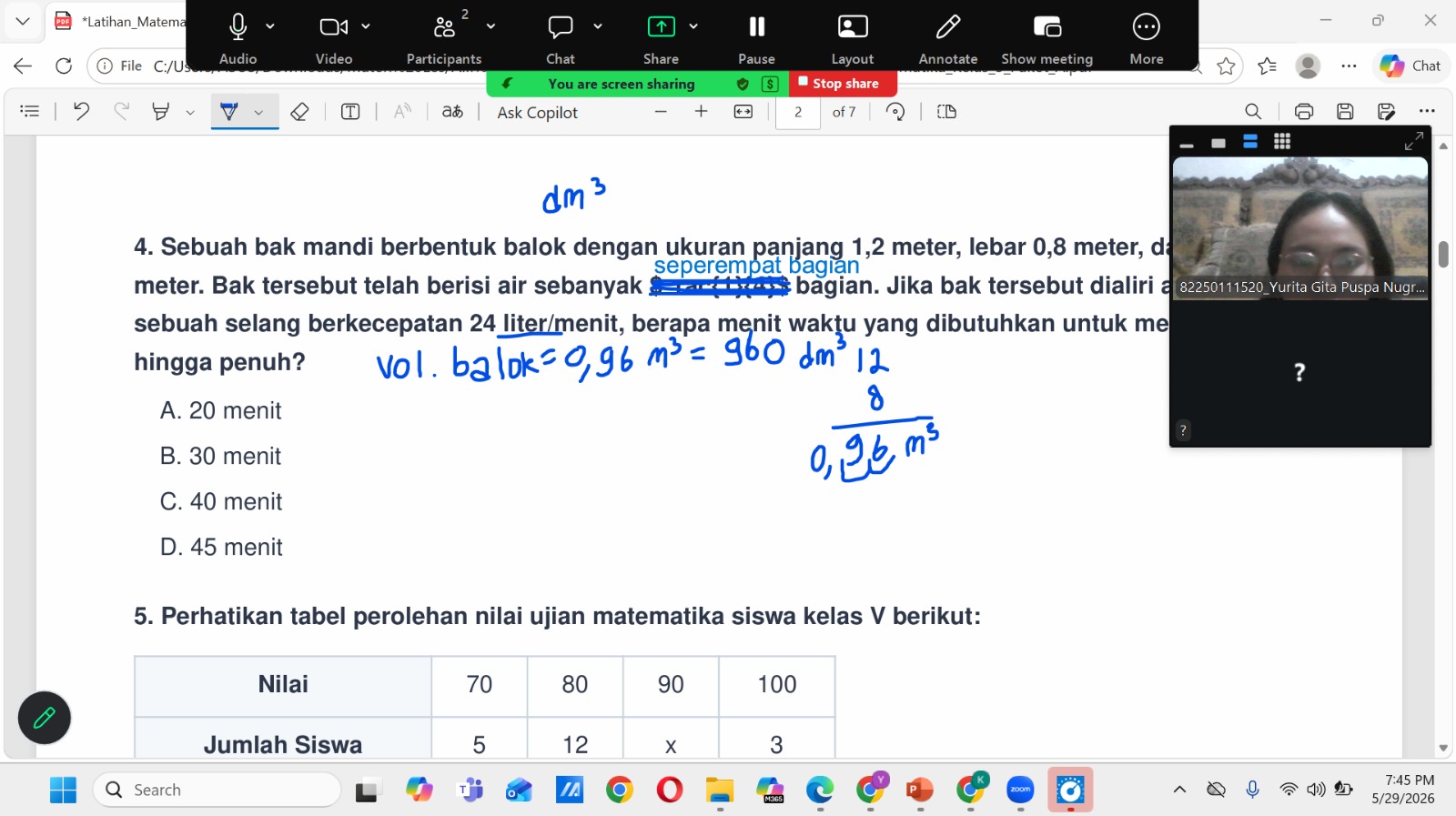This screenshot has height=816, width=1456.
Task: Click Yurita's video thumbnail in Zoom
Action: click(1300, 228)
